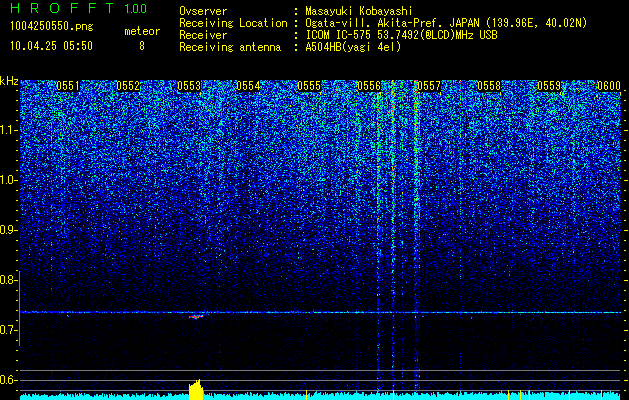This screenshot has width=629, height=400.
Task: Click the meteor count 8
Action: tap(142, 46)
